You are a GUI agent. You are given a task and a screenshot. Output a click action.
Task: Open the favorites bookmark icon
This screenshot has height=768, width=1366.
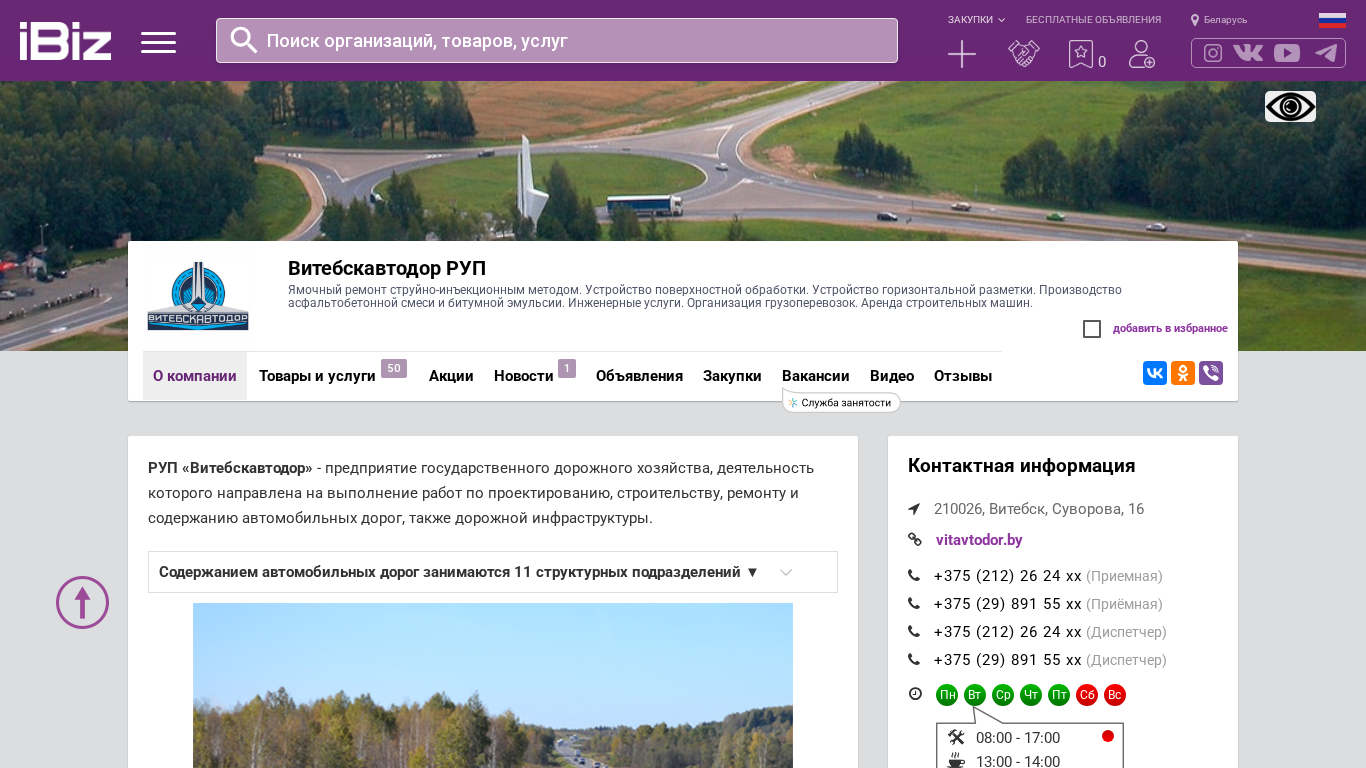click(1081, 54)
